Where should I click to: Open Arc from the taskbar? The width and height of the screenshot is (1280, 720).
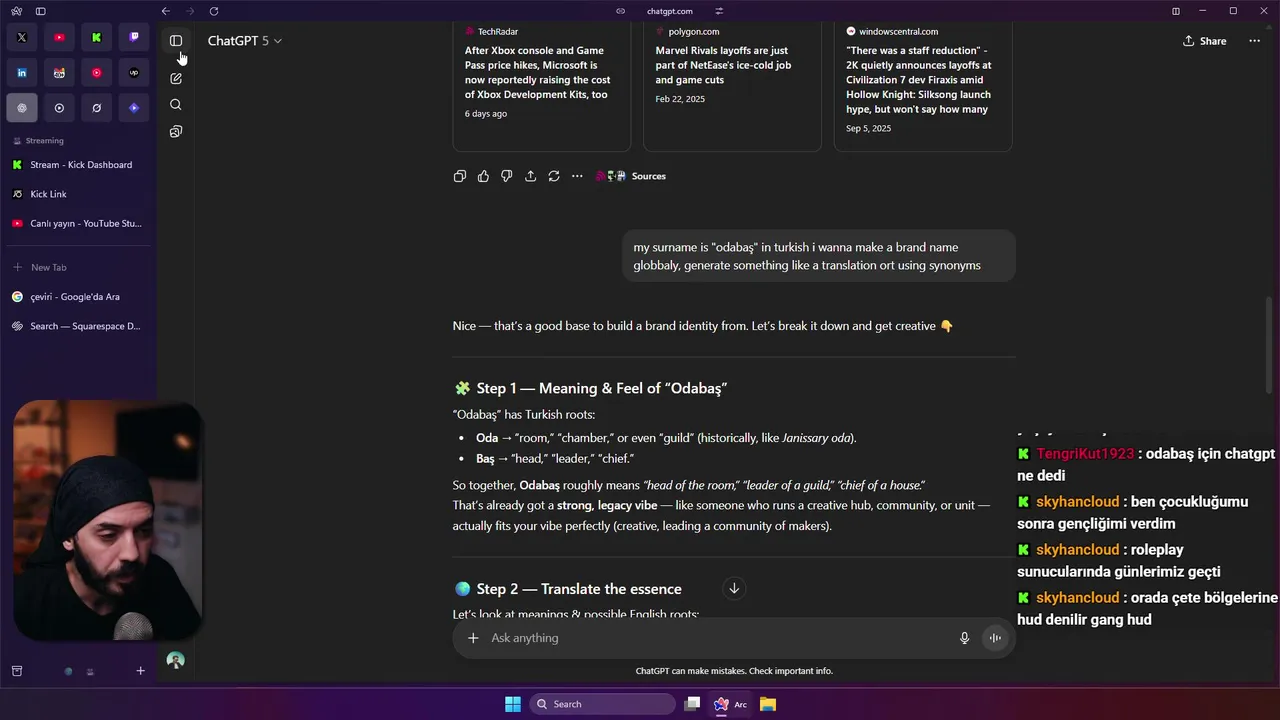730,704
